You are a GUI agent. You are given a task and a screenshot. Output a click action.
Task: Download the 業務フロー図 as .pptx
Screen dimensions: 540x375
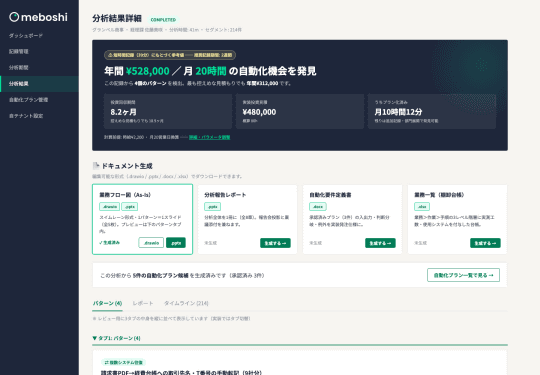176,243
